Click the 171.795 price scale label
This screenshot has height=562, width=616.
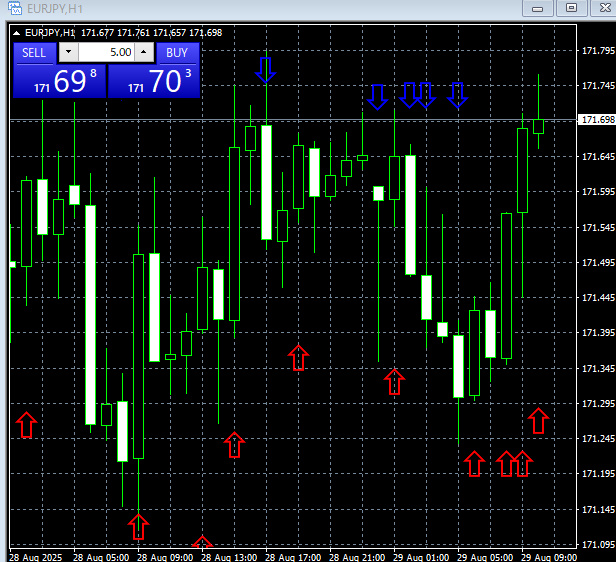click(598, 51)
